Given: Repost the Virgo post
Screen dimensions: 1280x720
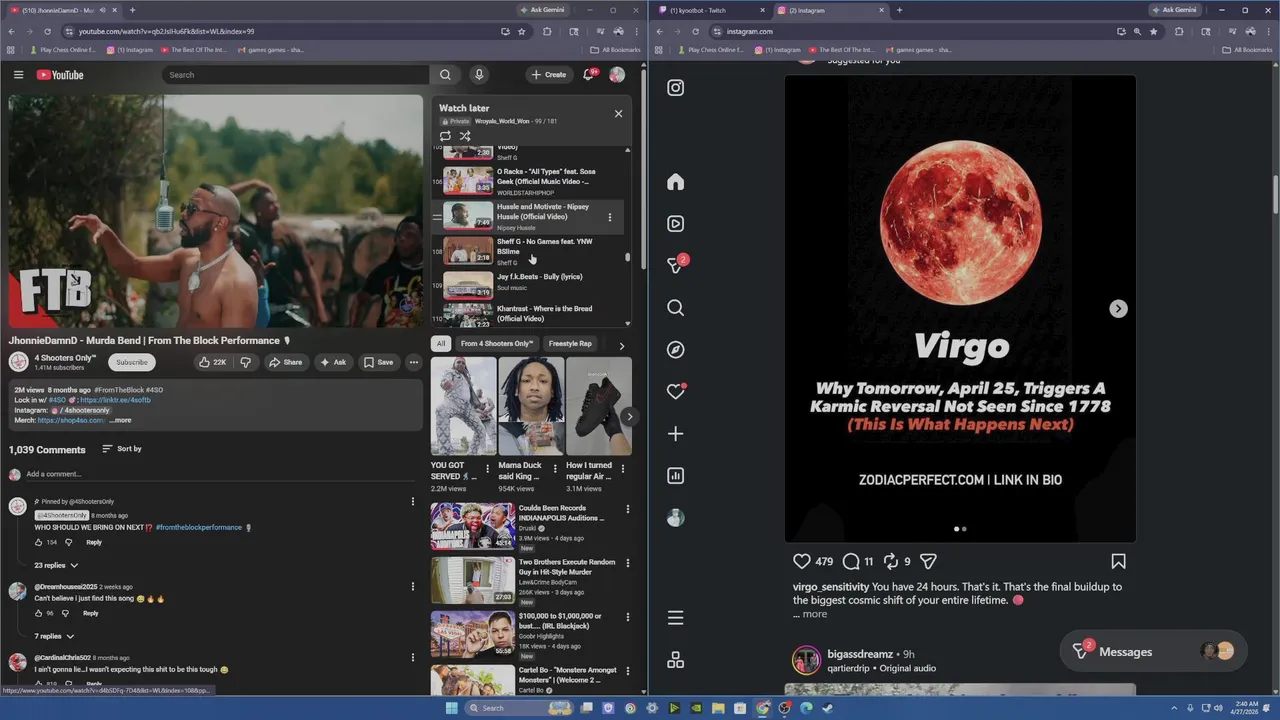Looking at the screenshot, I should (x=891, y=561).
